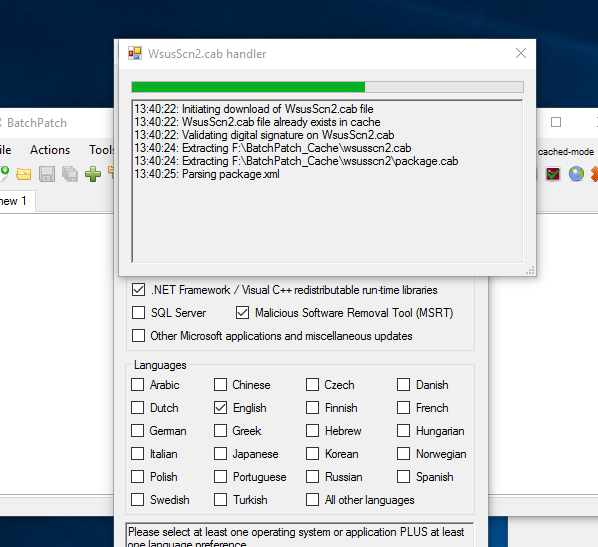The image size is (598, 547).
Task: Click the handler dialog resize grip
Action: 530,270
